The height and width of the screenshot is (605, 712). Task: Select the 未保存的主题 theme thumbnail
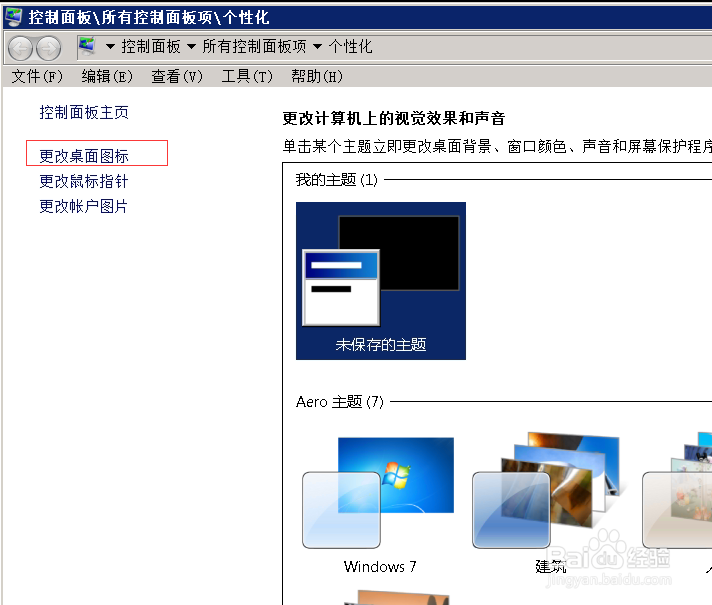coord(381,281)
